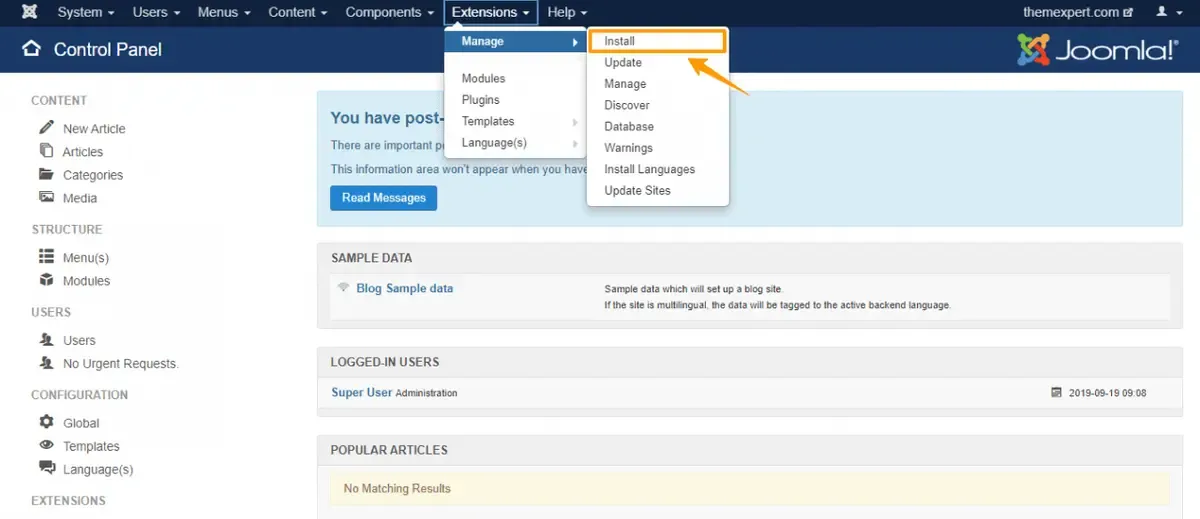Click the list icon beside Menu(s)
This screenshot has width=1200, height=519.
[46, 256]
